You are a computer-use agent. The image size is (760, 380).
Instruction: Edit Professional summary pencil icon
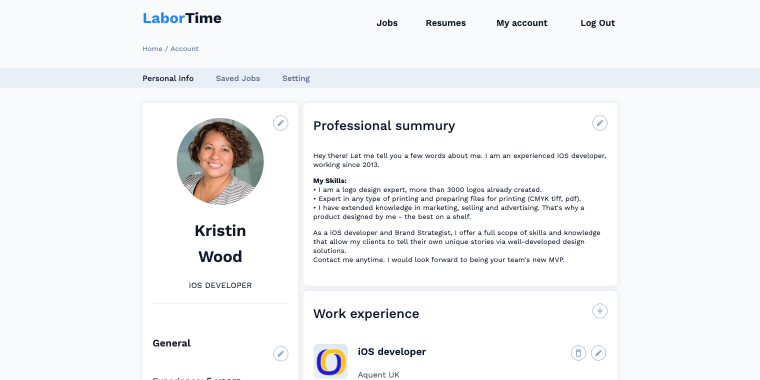[x=600, y=123]
